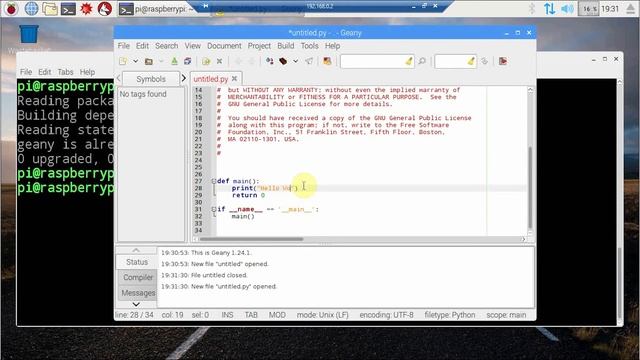The width and height of the screenshot is (640, 360).
Task: Select the Symbols sidebar tab
Action: pyautogui.click(x=151, y=79)
